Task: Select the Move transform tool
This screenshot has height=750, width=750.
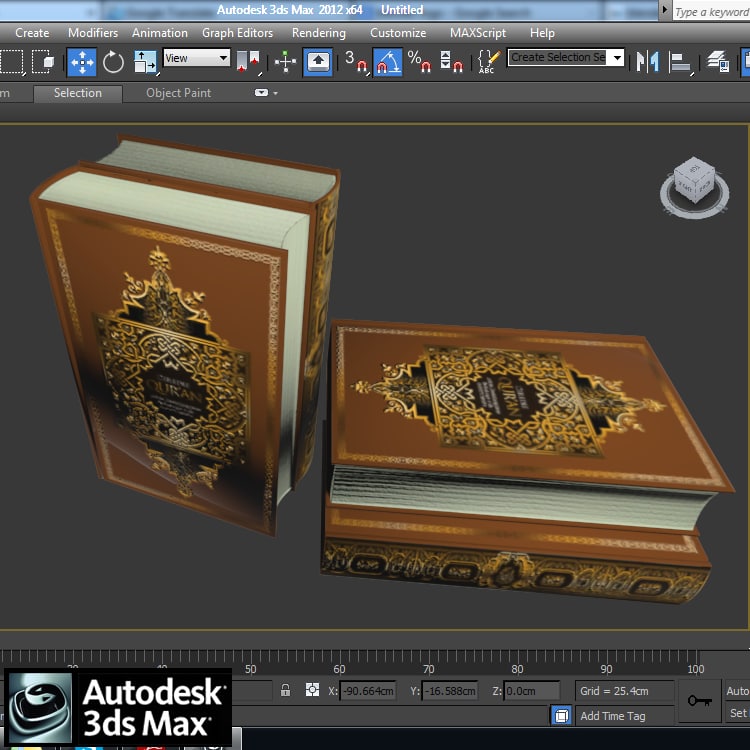Action: click(82, 61)
